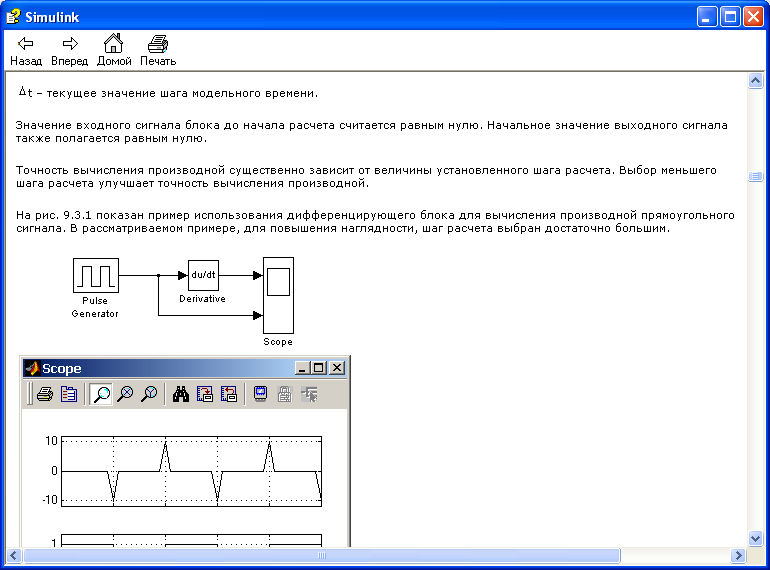Screen dimensions: 770x570
Task: Click Scope save axes settings icon
Action: pyautogui.click(x=205, y=394)
